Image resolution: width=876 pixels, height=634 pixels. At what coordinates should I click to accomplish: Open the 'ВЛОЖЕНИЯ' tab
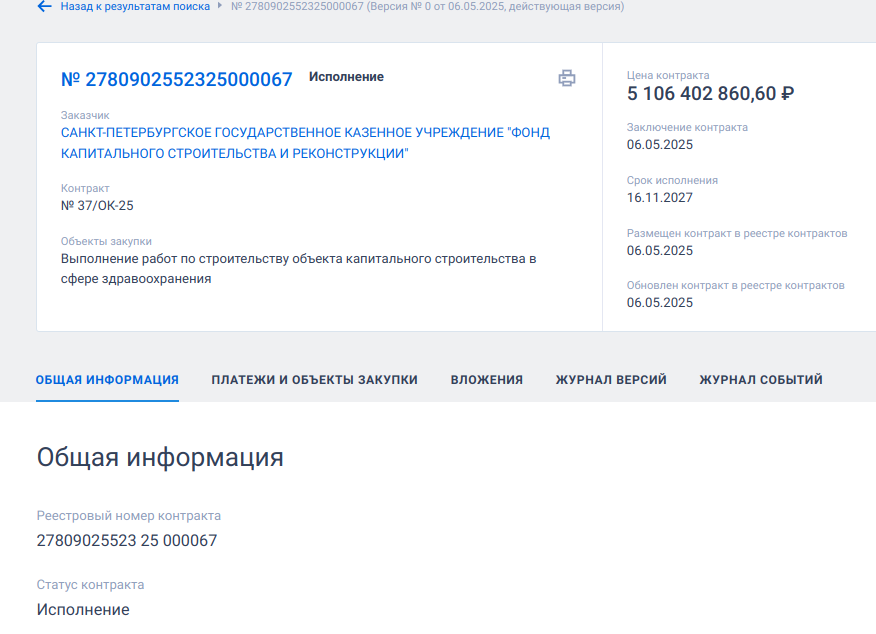point(487,380)
